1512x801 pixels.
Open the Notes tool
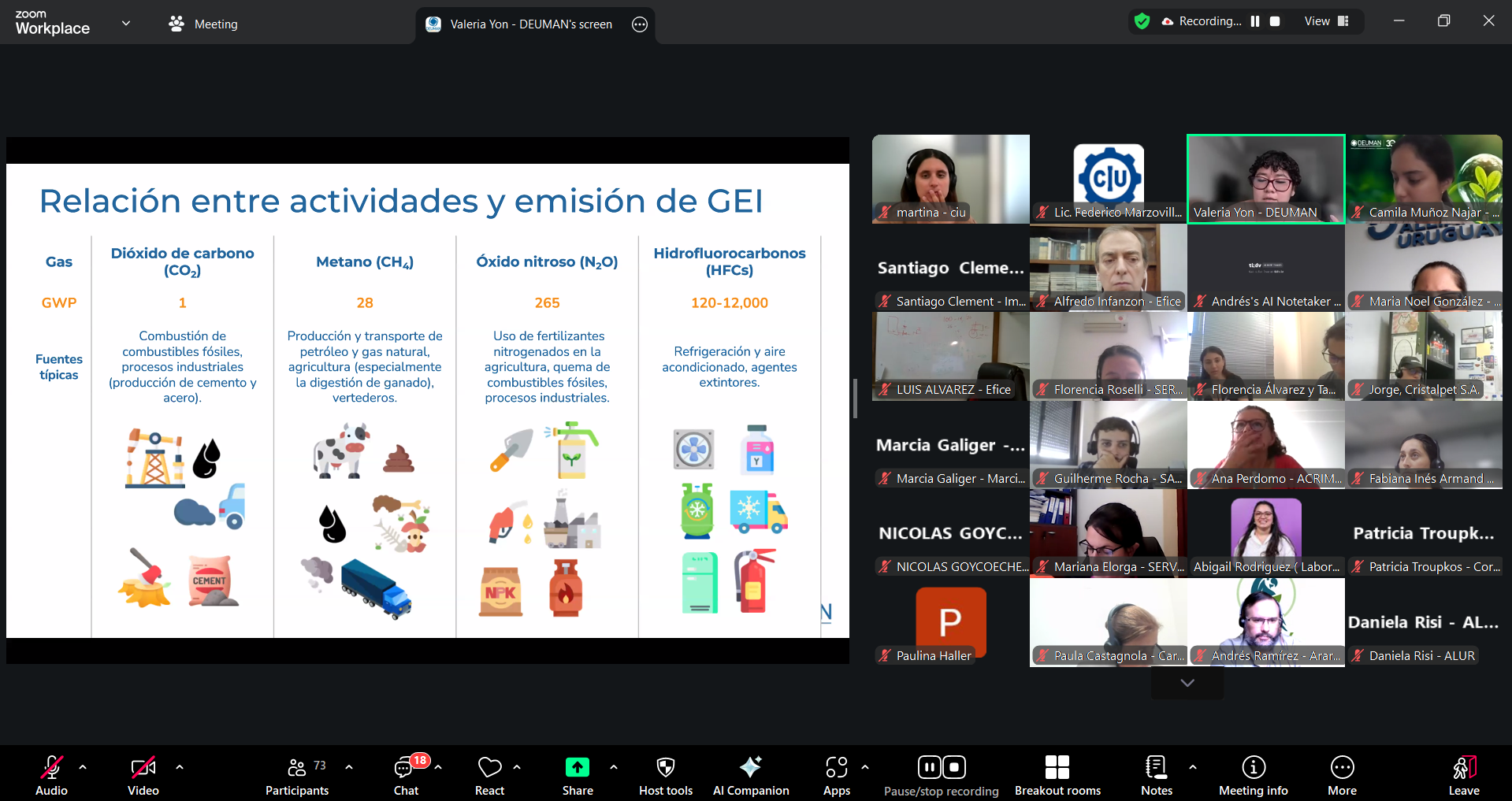coord(1156,776)
